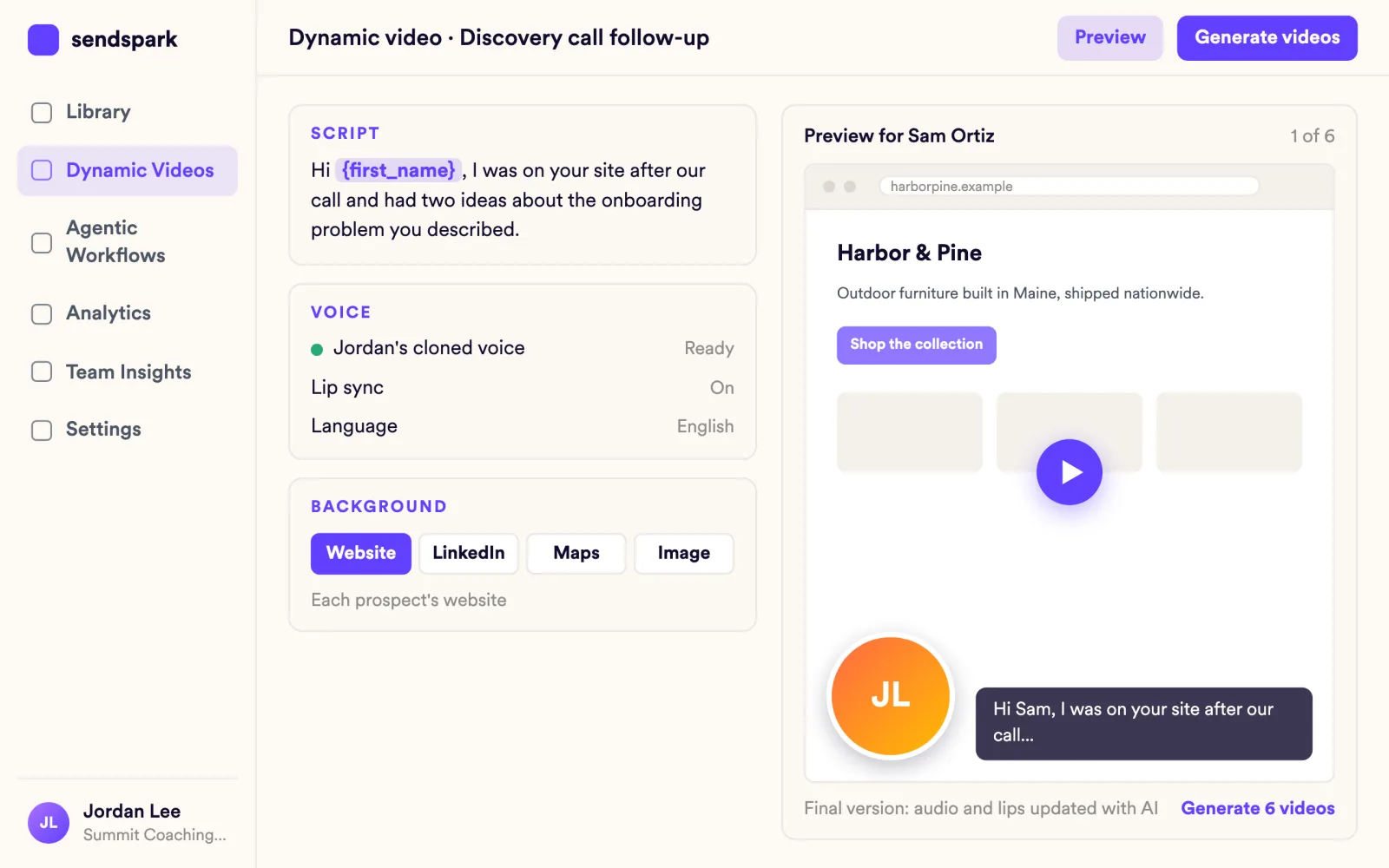This screenshot has height=868, width=1389.
Task: Click Harbor & Pine heading
Action: coord(910,253)
